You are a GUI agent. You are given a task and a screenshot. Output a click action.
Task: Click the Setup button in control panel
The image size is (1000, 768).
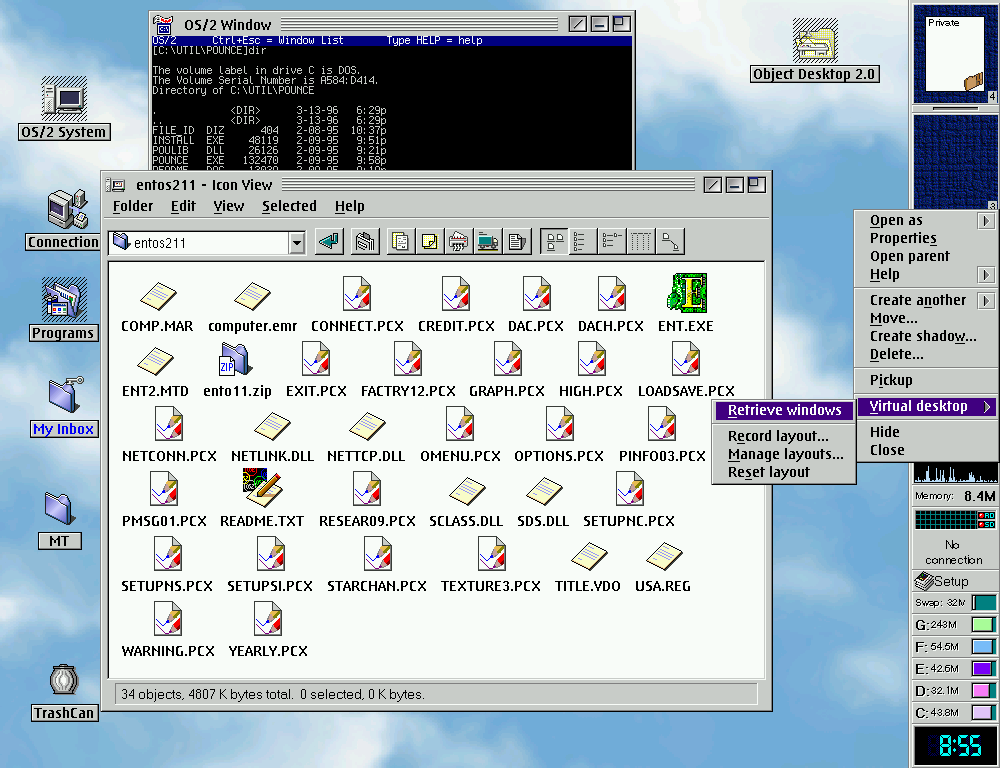click(954, 581)
